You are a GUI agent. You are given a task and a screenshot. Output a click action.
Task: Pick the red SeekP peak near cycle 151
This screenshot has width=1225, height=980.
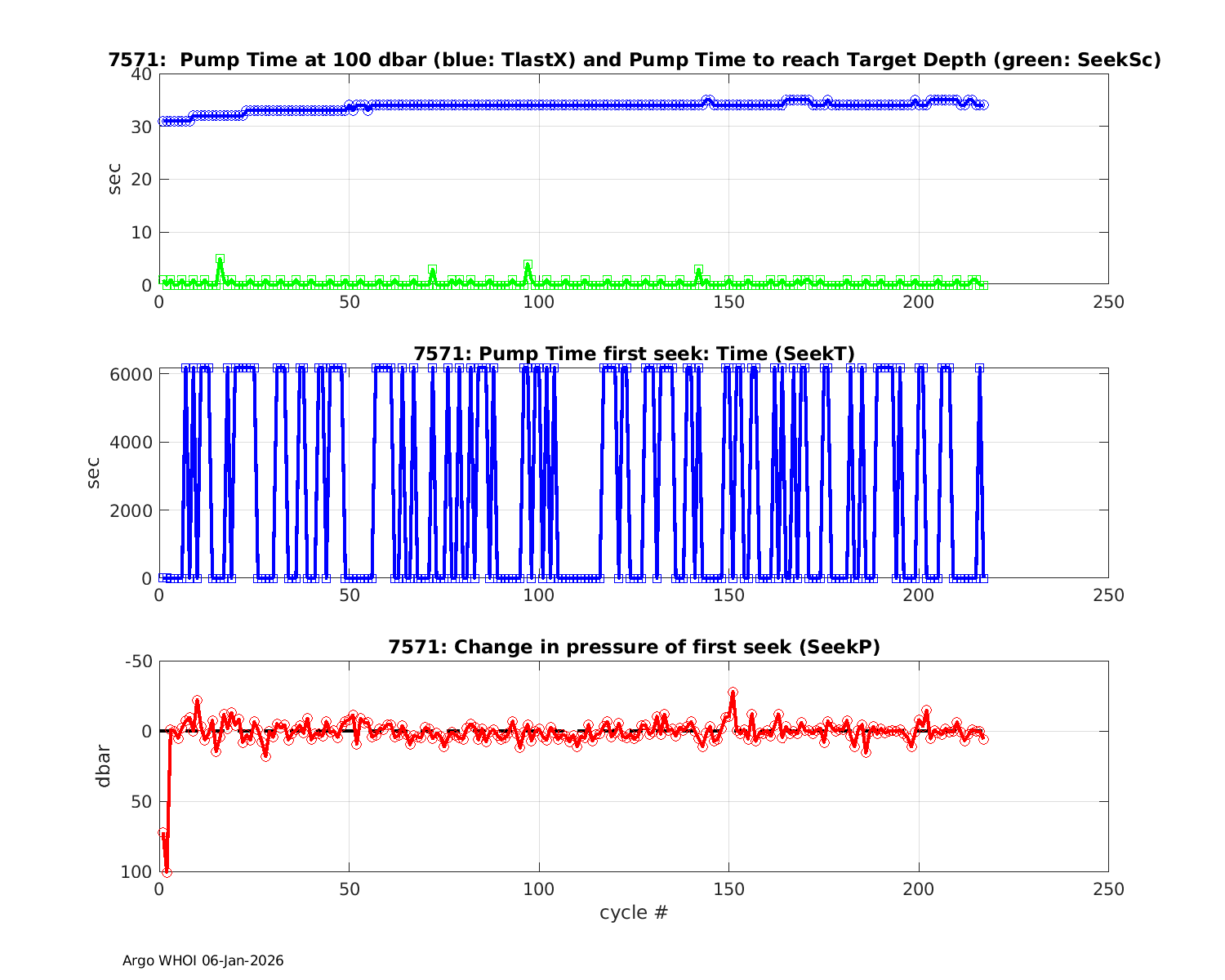733,693
